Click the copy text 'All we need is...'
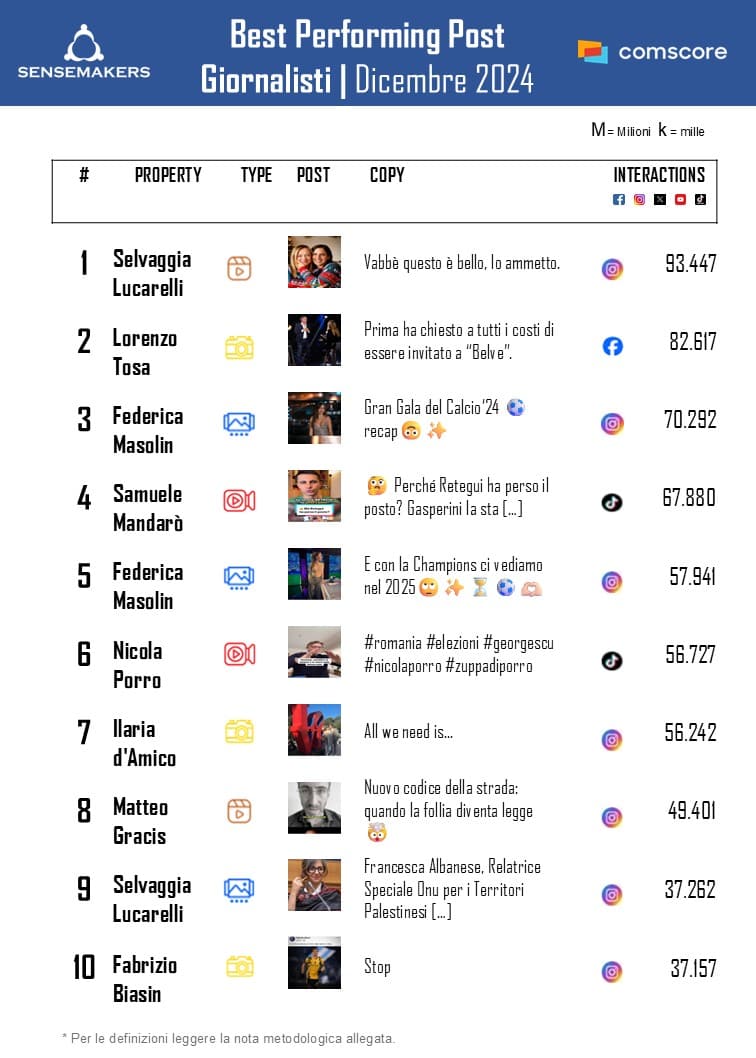This screenshot has width=756, height=1058. (408, 732)
